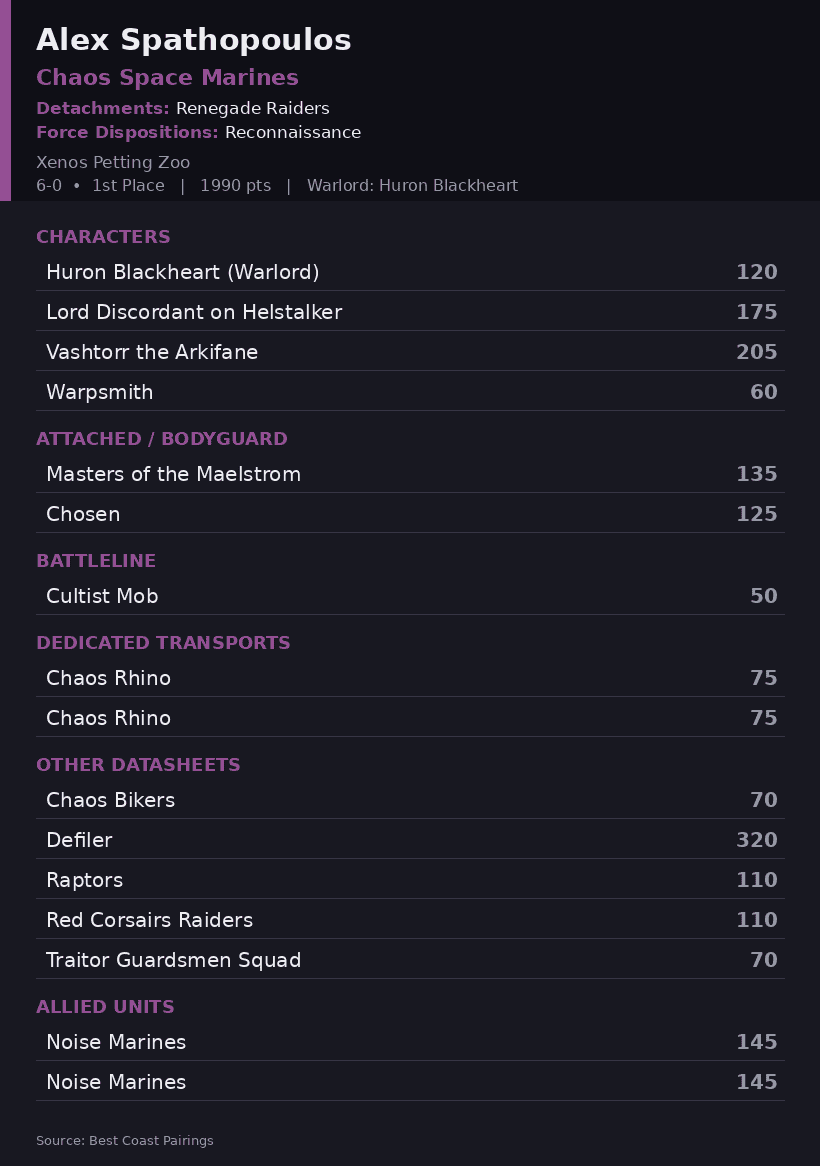Image resolution: width=820 pixels, height=1166 pixels.
Task: Click the Characters section heading
Action: click(x=103, y=236)
